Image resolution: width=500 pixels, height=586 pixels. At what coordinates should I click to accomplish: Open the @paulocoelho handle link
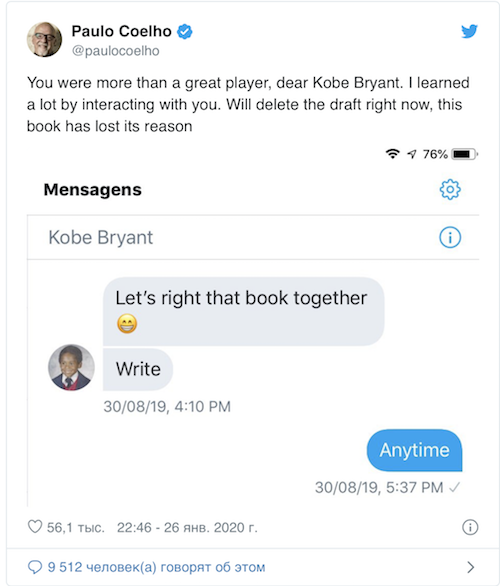pyautogui.click(x=115, y=51)
